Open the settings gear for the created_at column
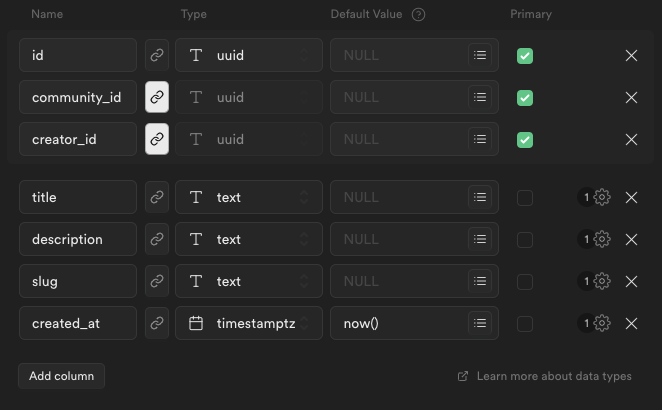662x410 pixels. (601, 323)
